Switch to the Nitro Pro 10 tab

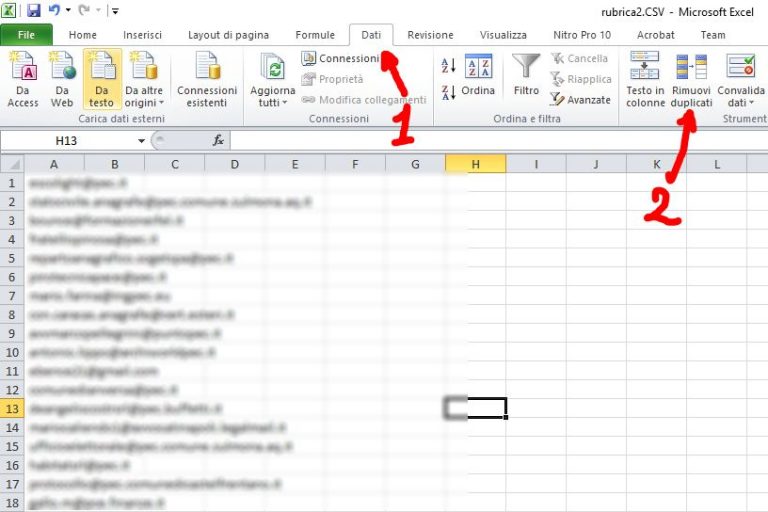pyautogui.click(x=582, y=35)
